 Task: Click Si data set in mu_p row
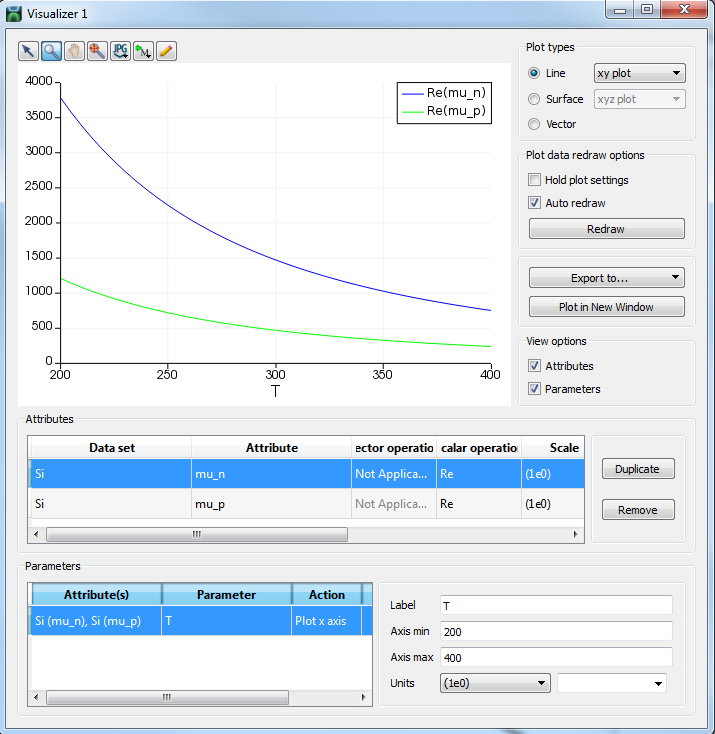point(111,504)
